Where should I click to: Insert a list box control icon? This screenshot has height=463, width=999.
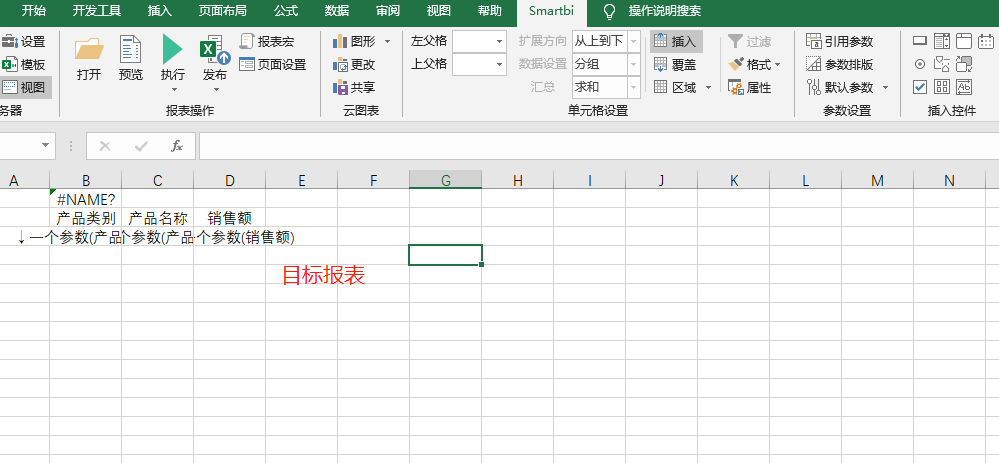click(x=942, y=41)
